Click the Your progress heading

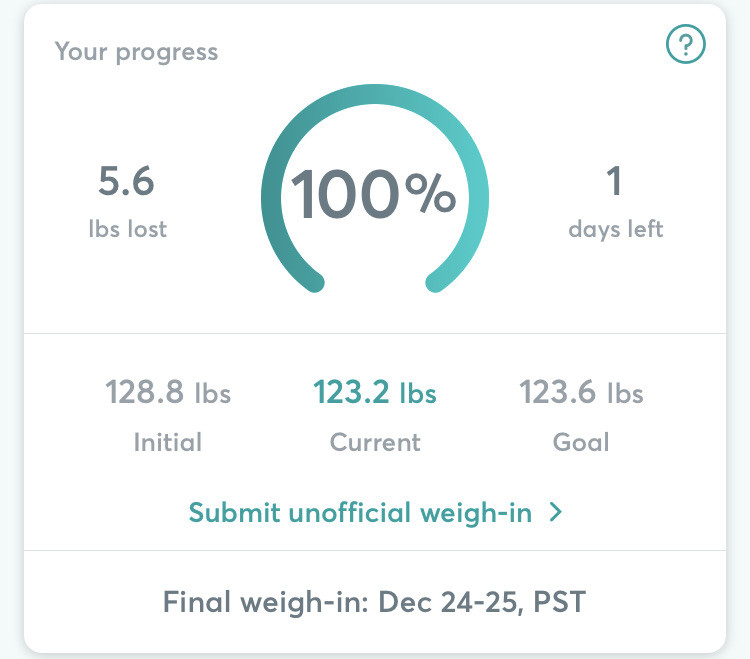click(136, 51)
